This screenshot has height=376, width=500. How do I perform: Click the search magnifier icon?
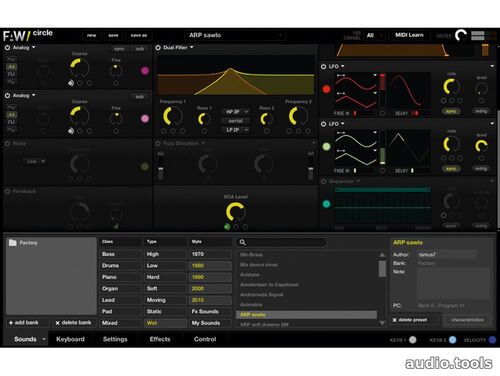(x=243, y=242)
